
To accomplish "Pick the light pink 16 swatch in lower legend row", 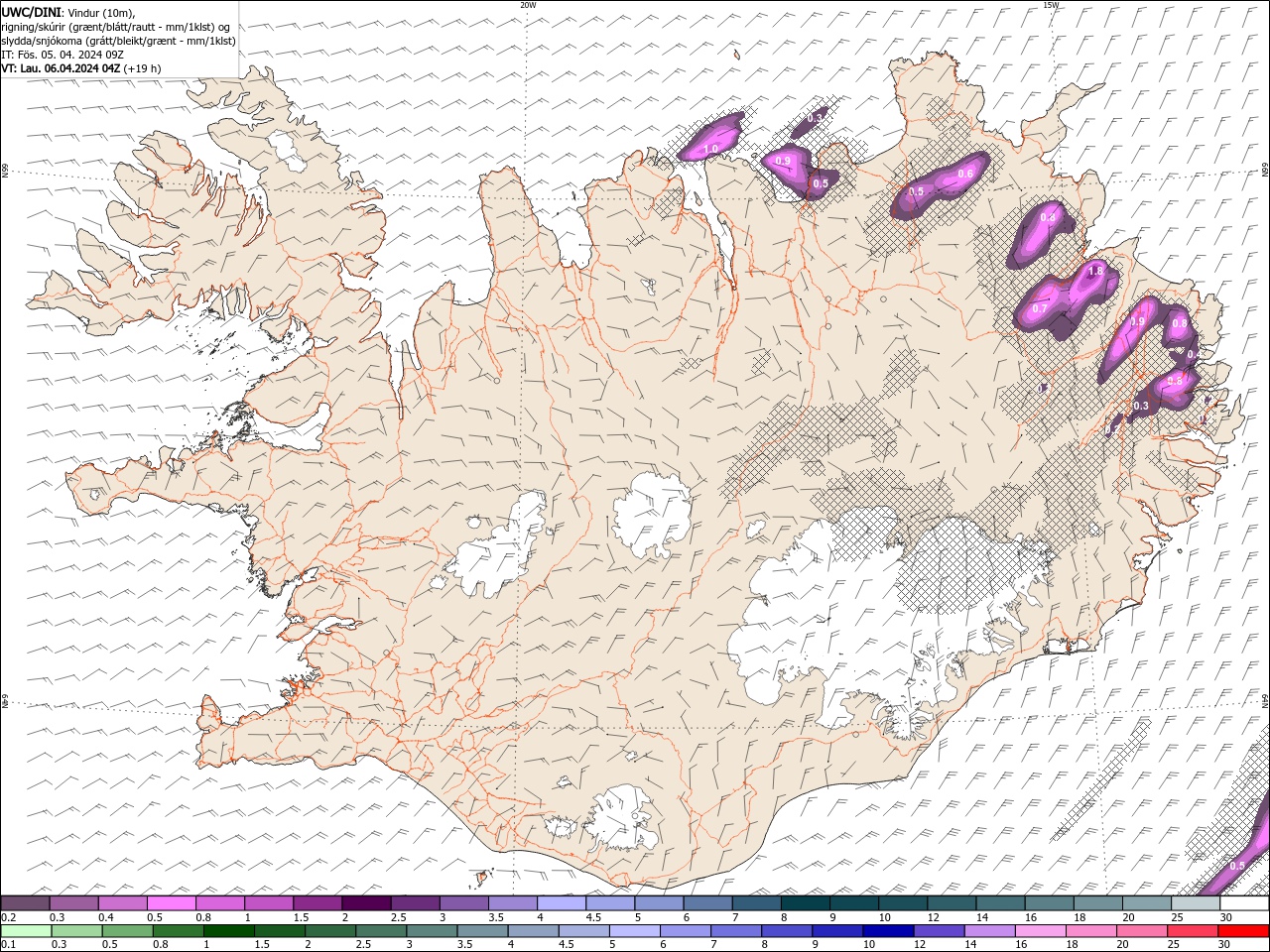I will tap(1040, 931).
